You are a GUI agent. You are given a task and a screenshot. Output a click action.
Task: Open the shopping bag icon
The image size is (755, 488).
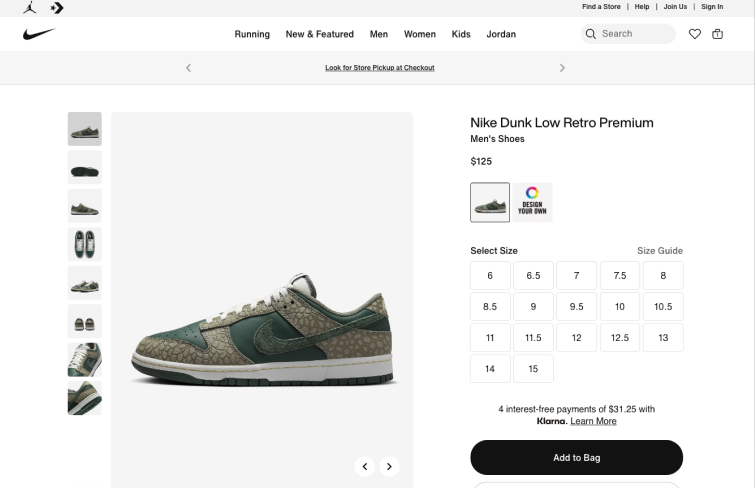click(x=717, y=34)
